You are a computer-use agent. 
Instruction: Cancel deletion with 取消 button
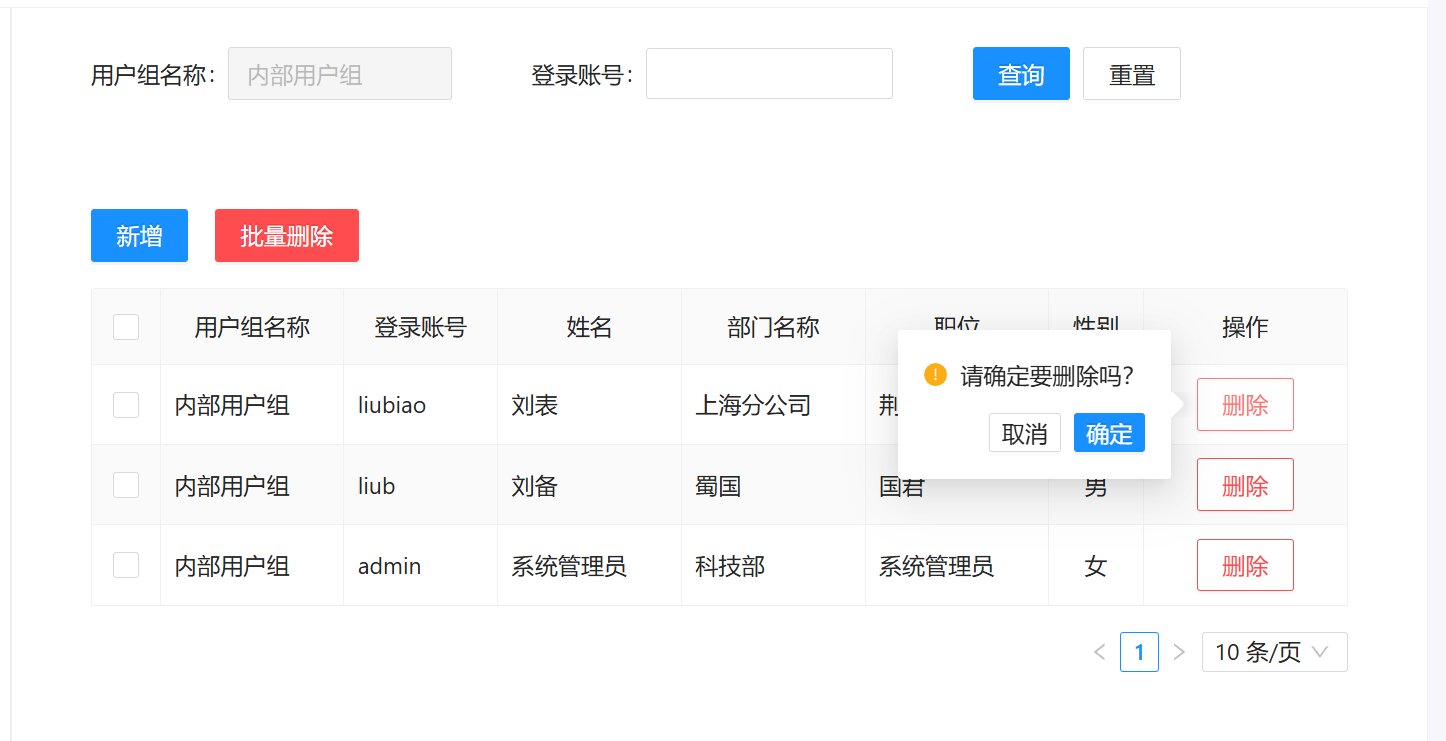pos(1024,433)
